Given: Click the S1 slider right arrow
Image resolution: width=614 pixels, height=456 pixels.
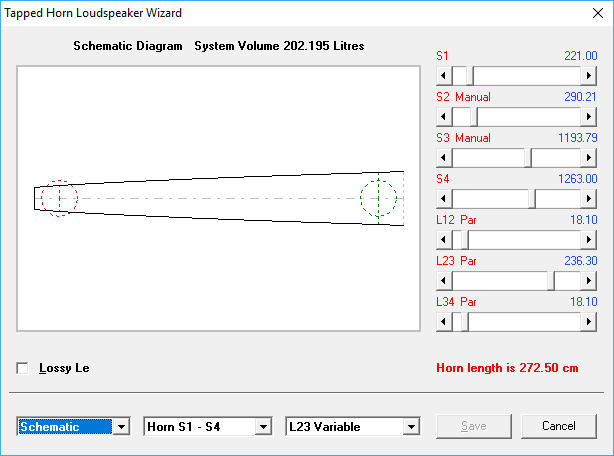Looking at the screenshot, I should click(590, 76).
